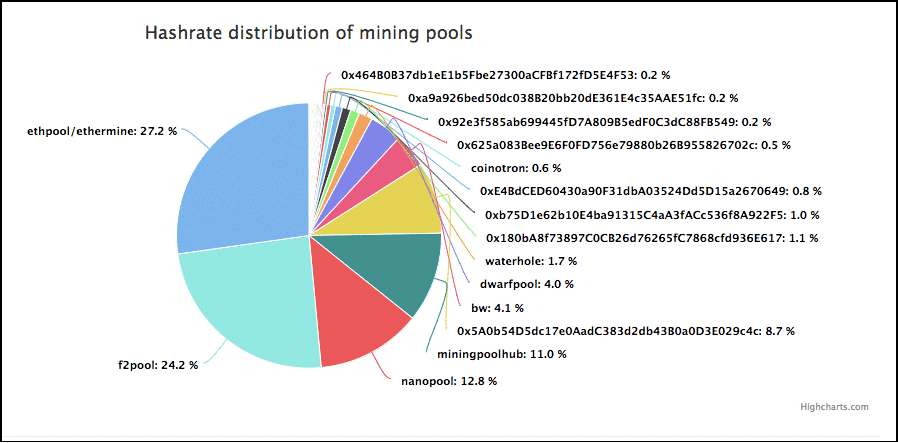Select the nanopool: 12.8 % label

click(448, 381)
